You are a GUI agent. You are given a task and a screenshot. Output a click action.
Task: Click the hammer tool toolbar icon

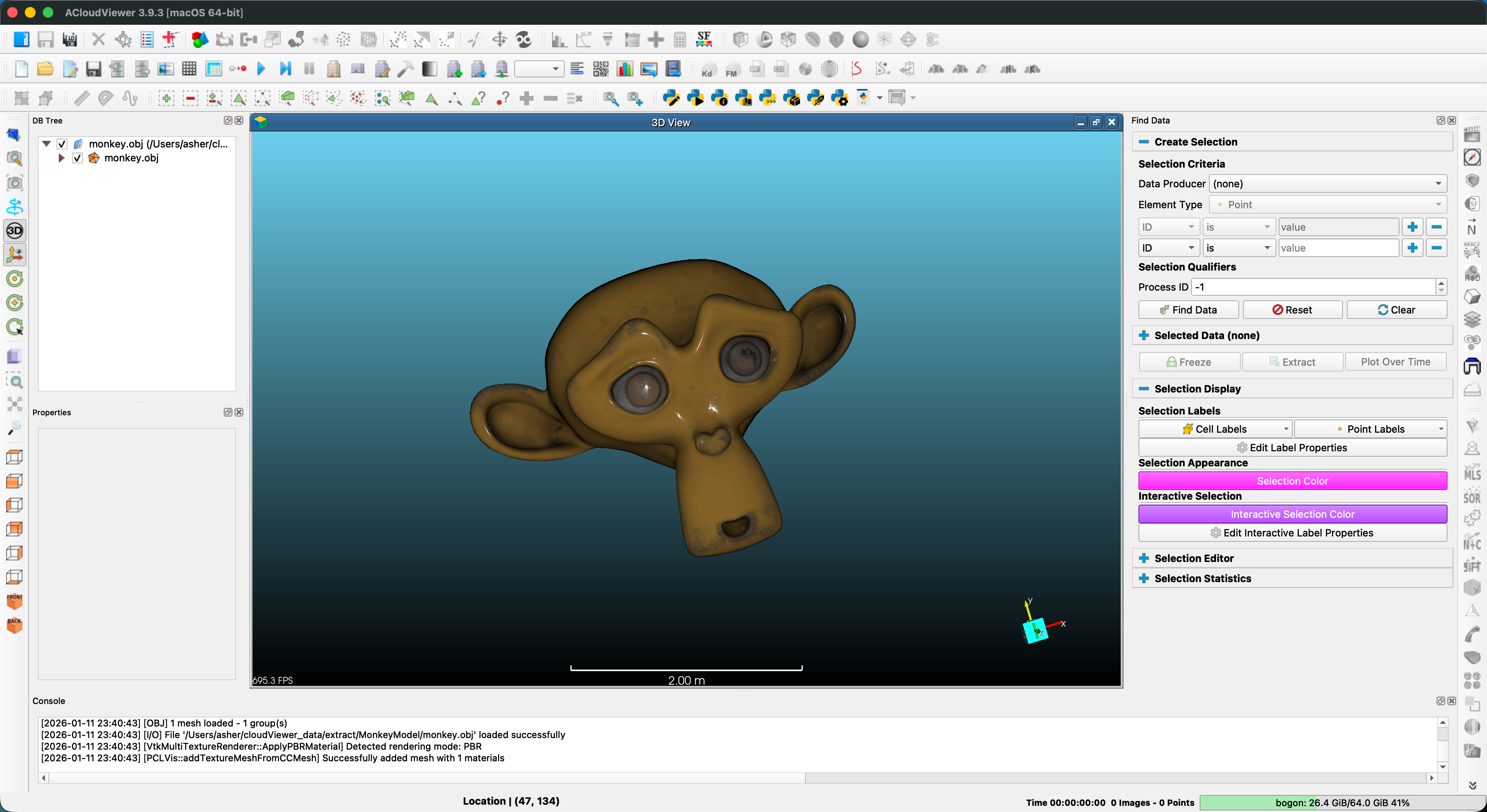tap(406, 69)
